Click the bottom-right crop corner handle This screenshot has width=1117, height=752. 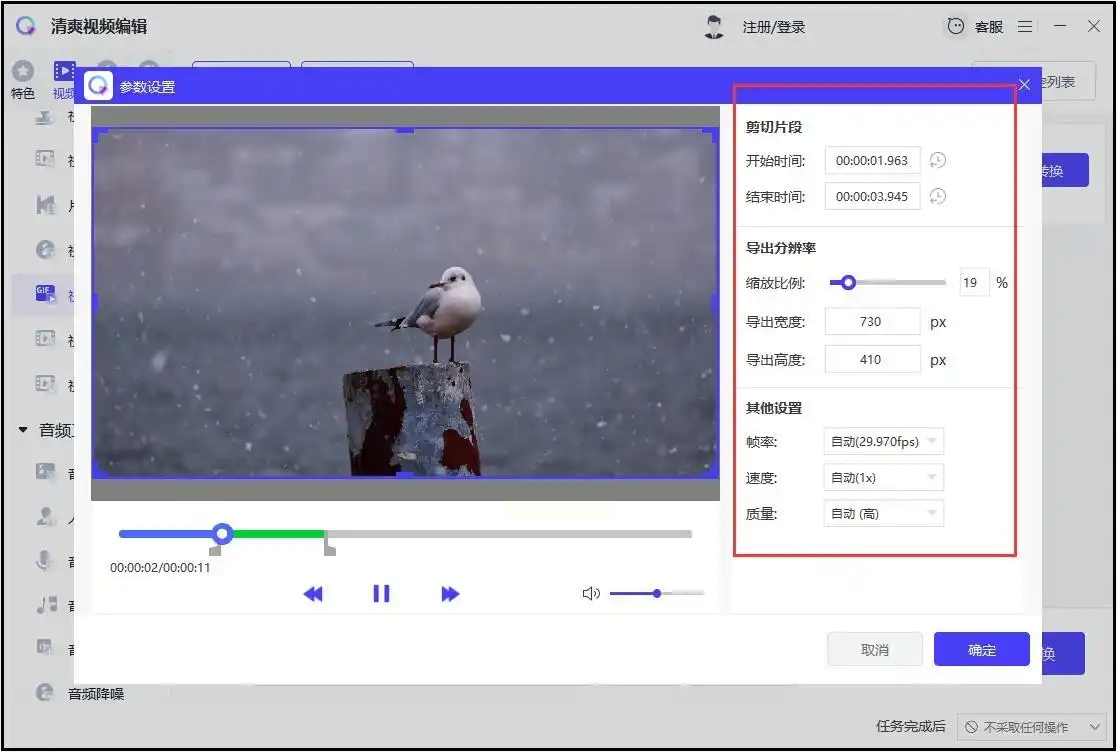[x=710, y=471]
